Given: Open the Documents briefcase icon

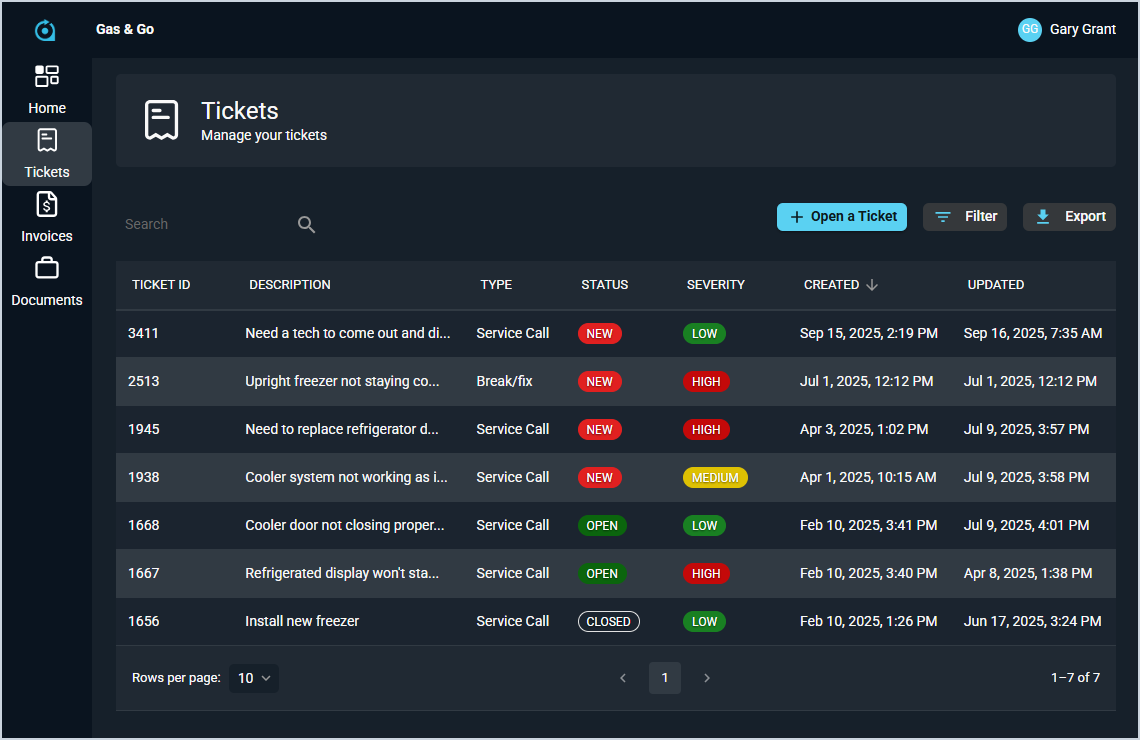Looking at the screenshot, I should pyautogui.click(x=47, y=269).
